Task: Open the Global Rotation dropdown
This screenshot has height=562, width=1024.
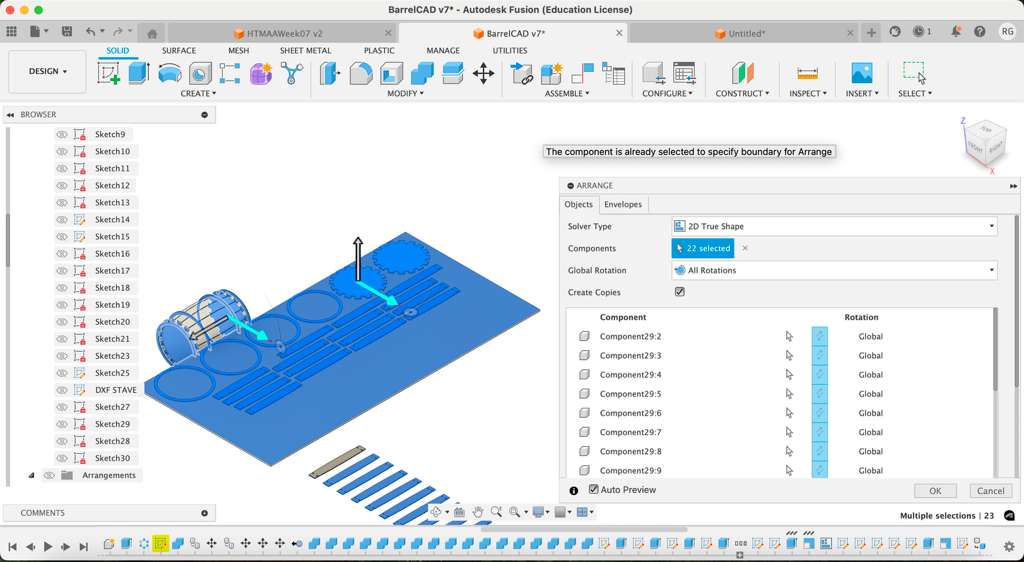Action: (x=834, y=270)
